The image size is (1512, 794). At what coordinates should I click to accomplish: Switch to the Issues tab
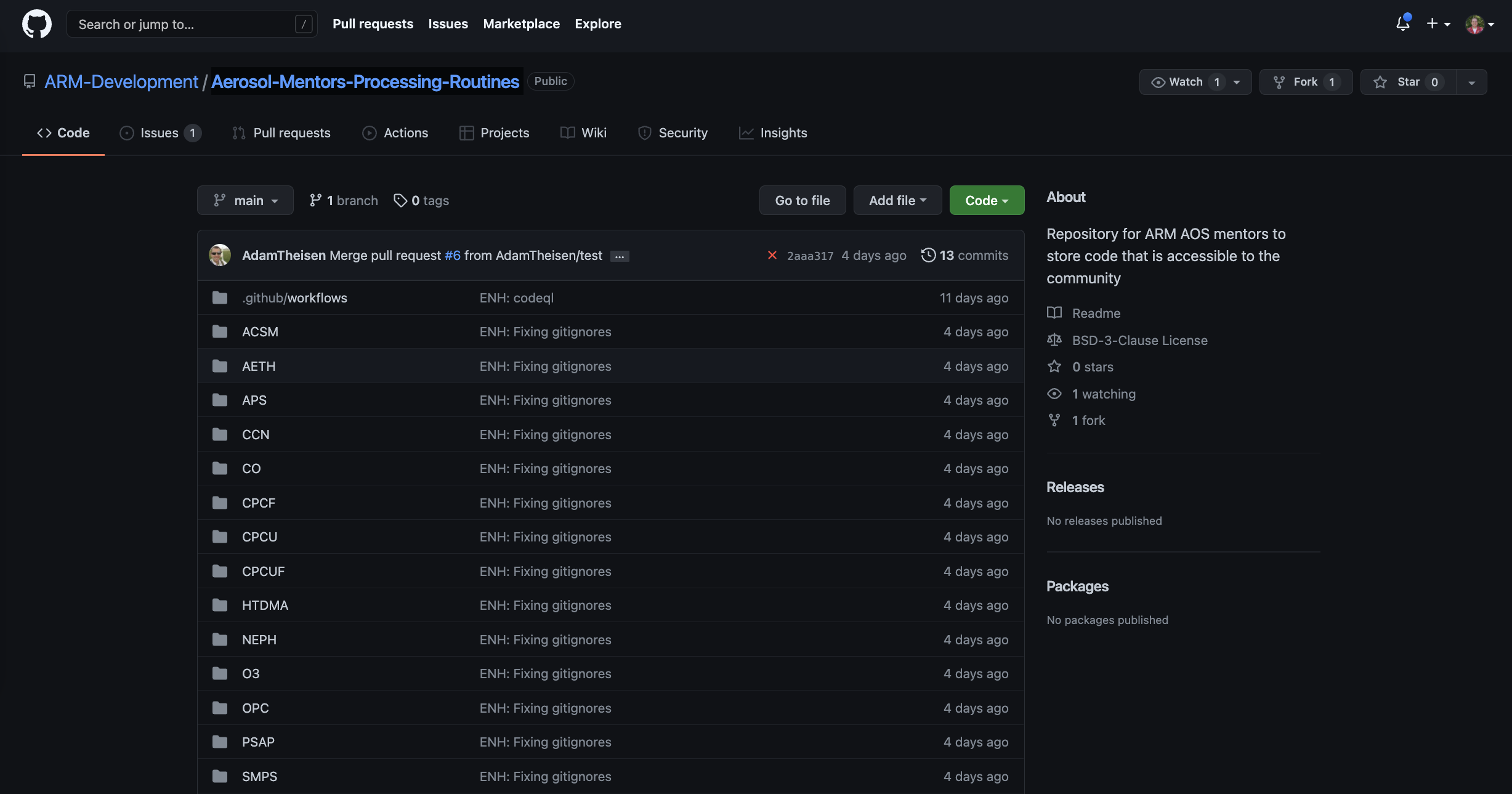pyautogui.click(x=160, y=133)
